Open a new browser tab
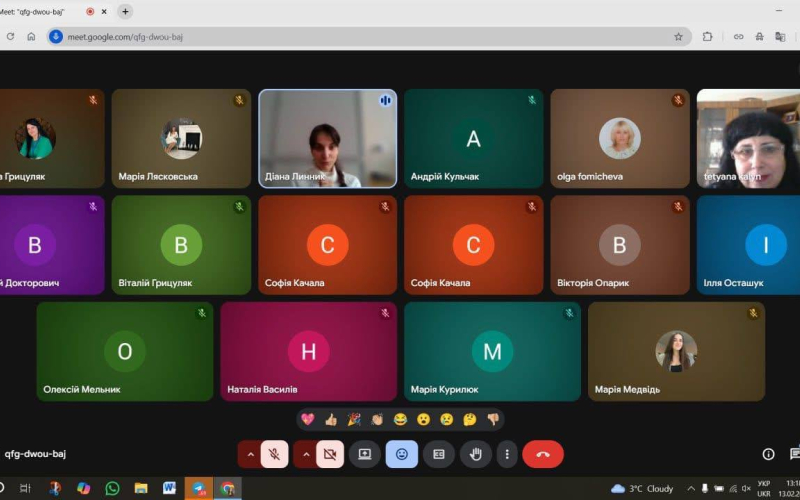Viewport: 800px width, 500px height. point(125,11)
